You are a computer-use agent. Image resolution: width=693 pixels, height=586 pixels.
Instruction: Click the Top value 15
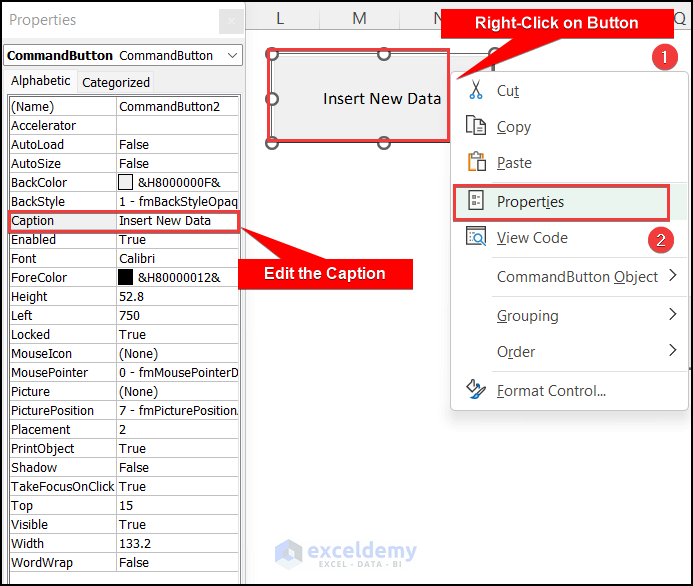point(178,506)
